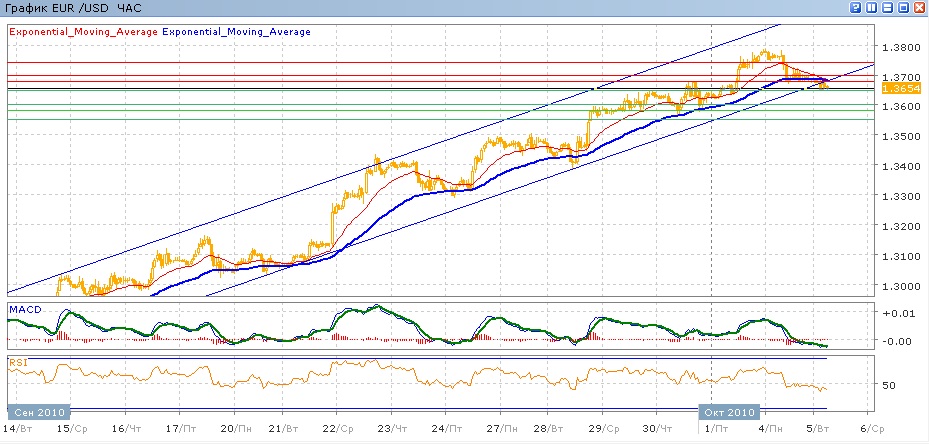The width and height of the screenshot is (929, 444).
Task: Click the 5/Вт date on time axis
Action: pyautogui.click(x=818, y=429)
